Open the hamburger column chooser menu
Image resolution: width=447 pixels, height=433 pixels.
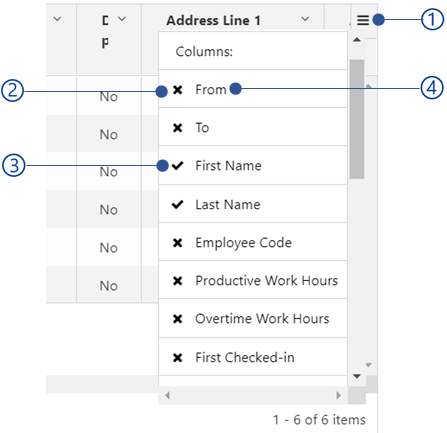click(363, 20)
